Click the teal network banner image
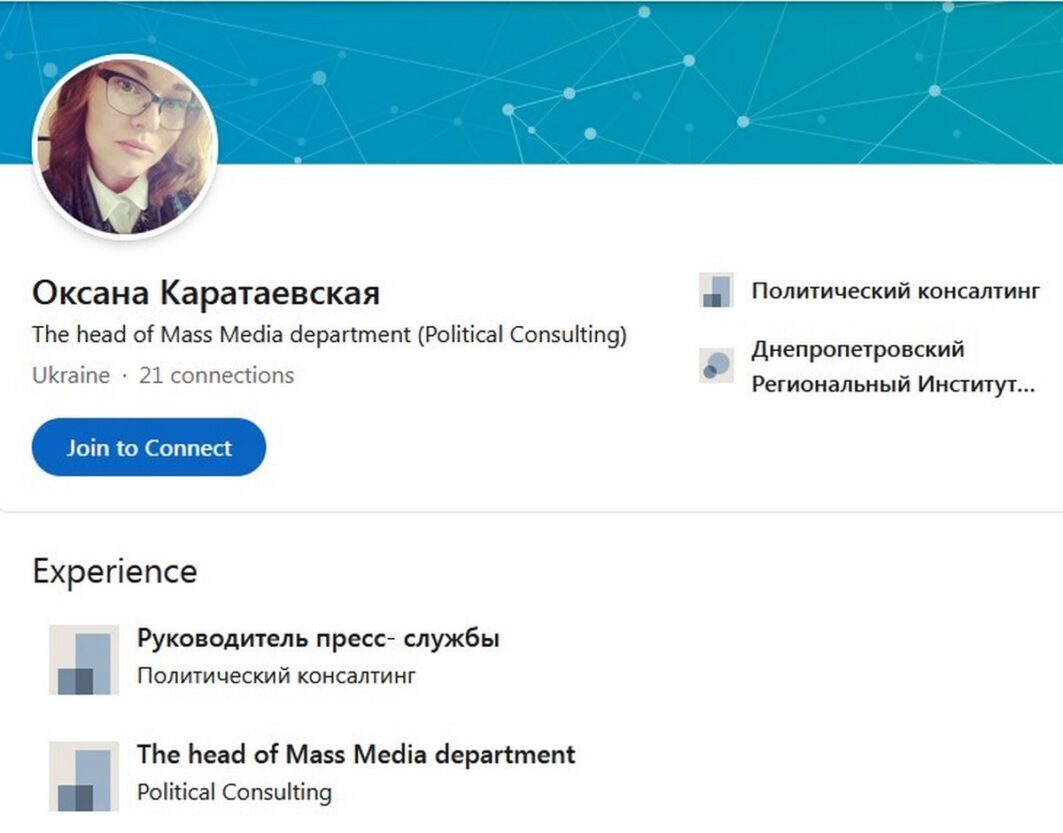This screenshot has height=833, width=1063. (x=640, y=80)
